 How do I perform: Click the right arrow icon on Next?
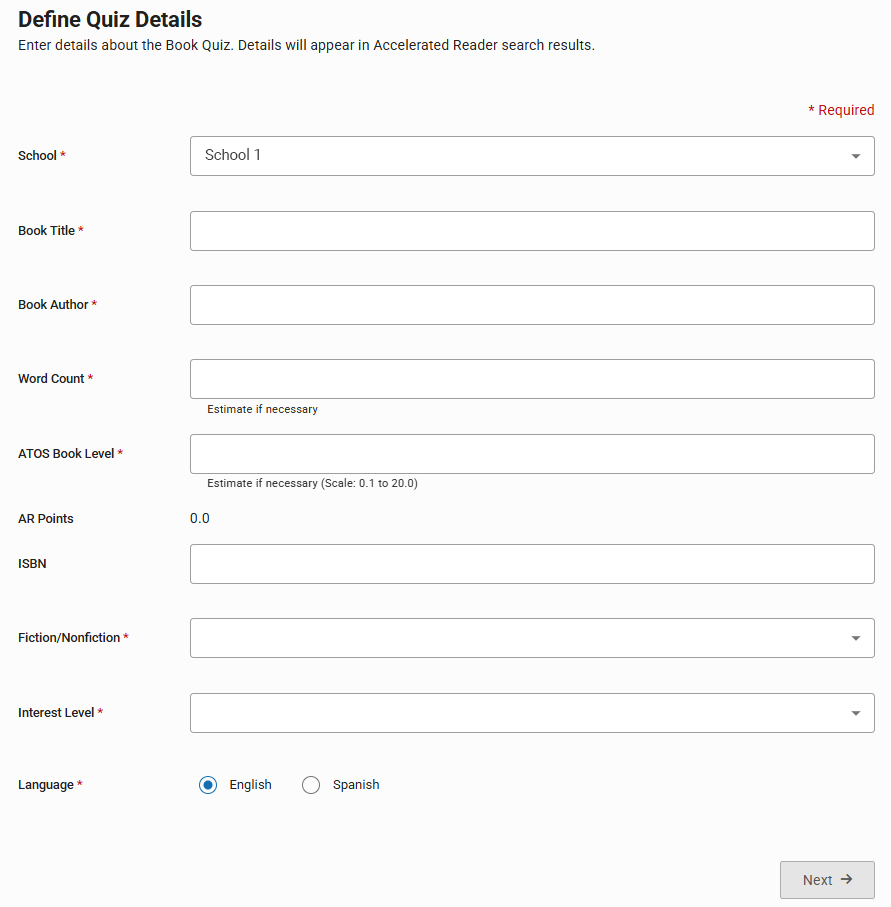click(847, 880)
